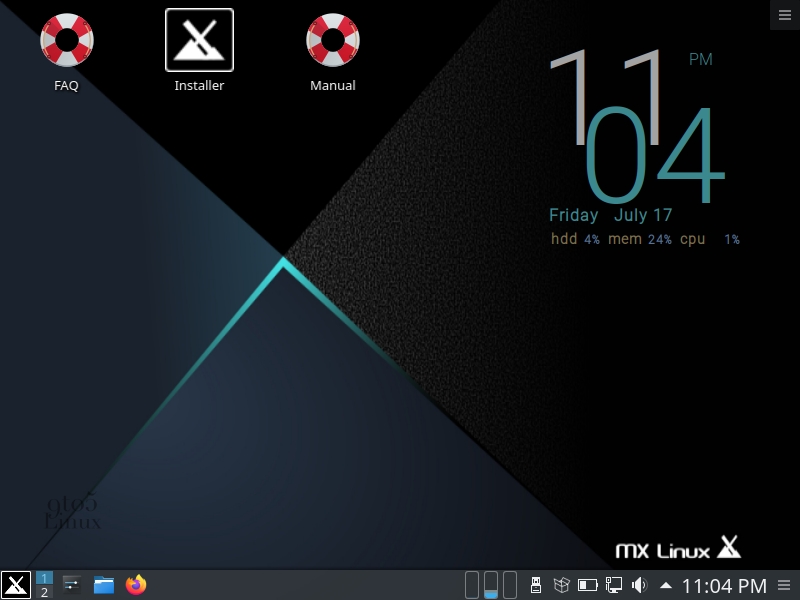Open the MX Tools settings taskbar icon

click(70, 585)
